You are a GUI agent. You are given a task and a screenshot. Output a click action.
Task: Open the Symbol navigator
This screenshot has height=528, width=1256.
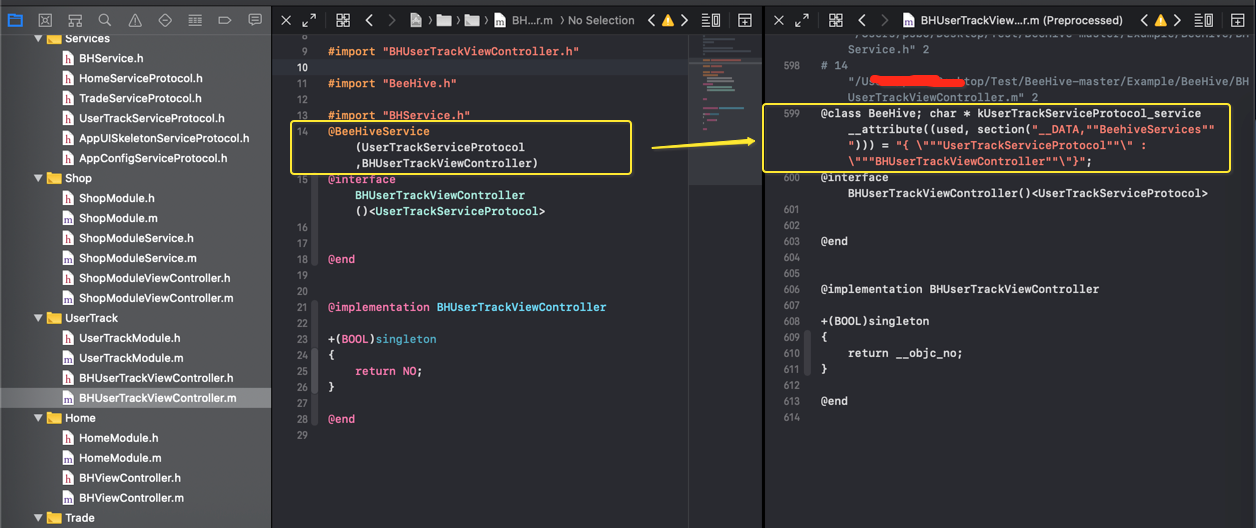75,20
